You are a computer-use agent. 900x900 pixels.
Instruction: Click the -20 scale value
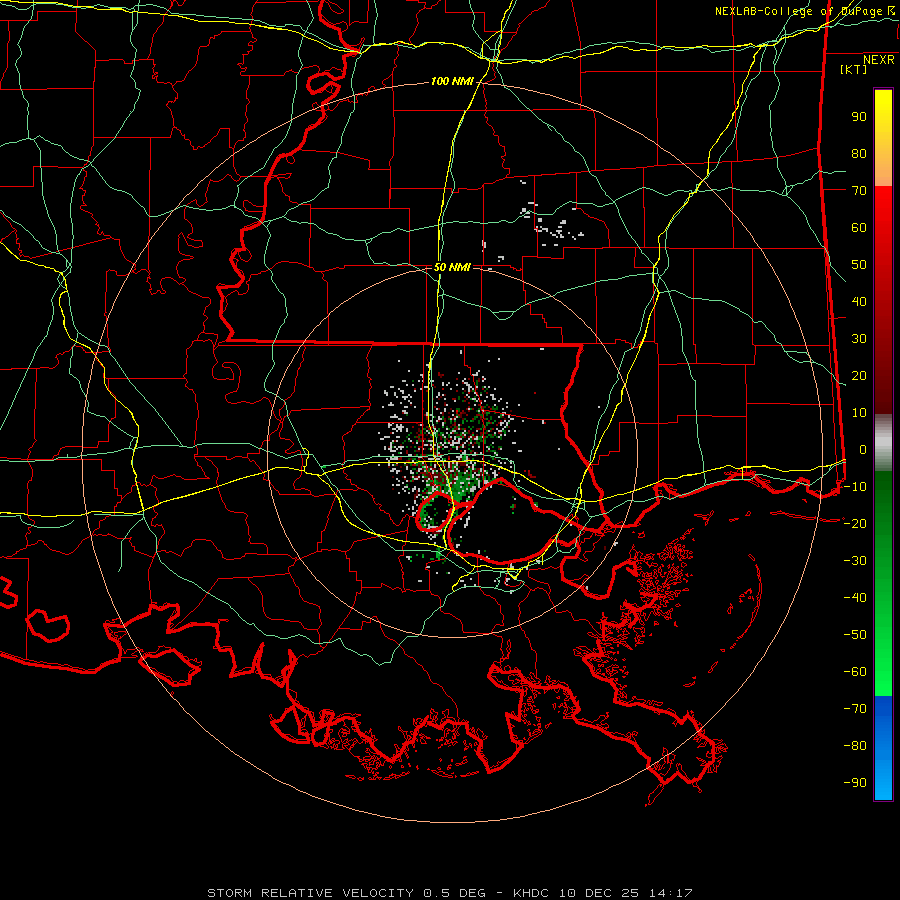tap(855, 523)
